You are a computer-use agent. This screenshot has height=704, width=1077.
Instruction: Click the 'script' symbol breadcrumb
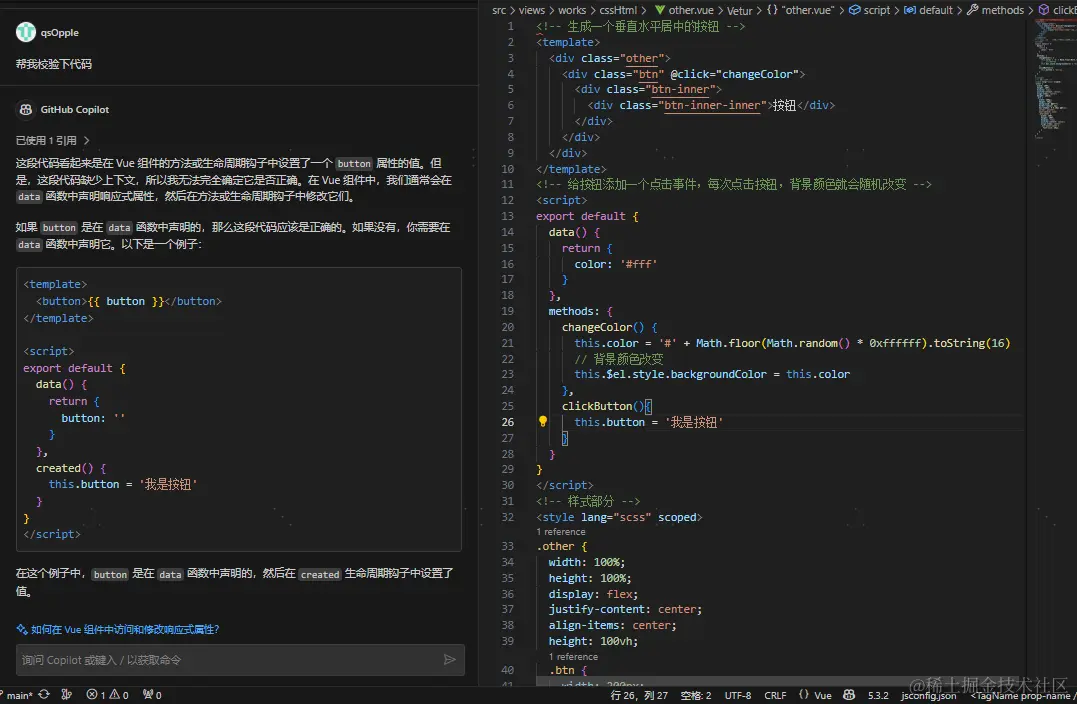[x=870, y=10]
